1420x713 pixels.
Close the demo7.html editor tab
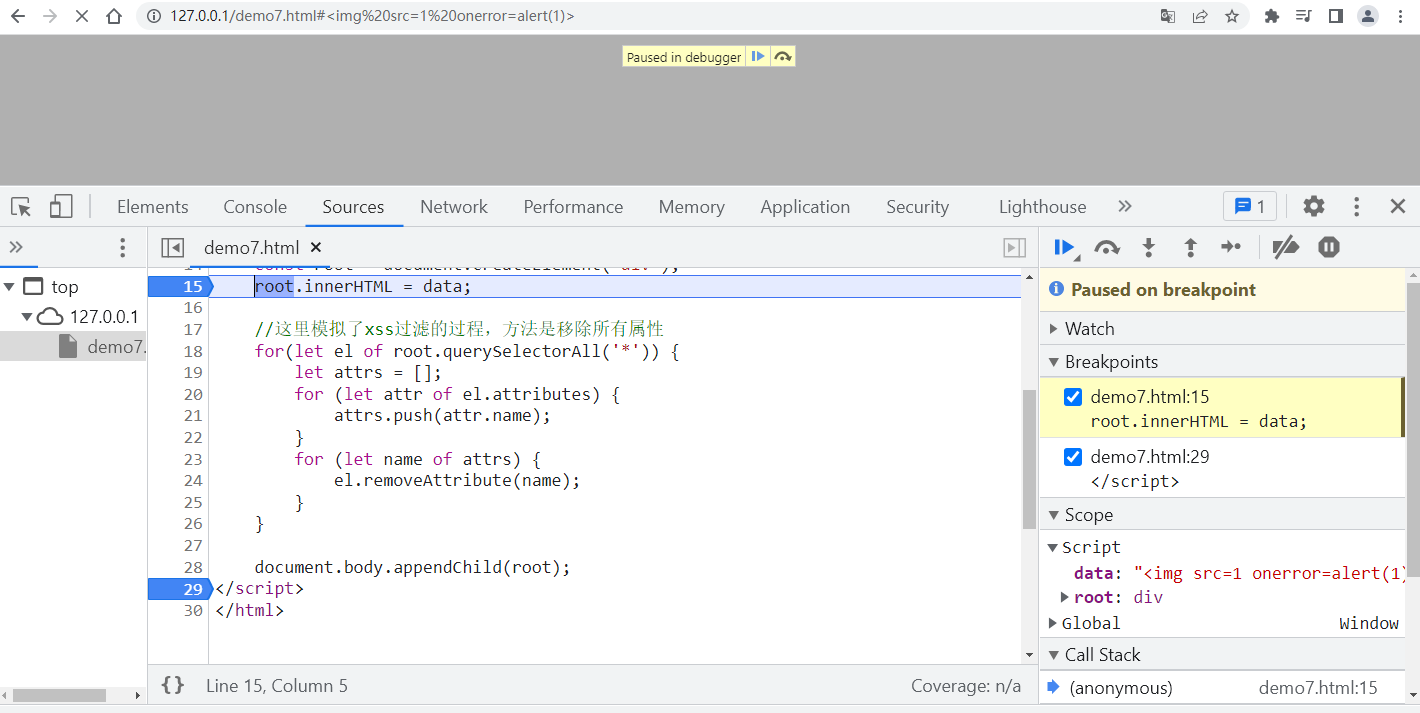click(x=316, y=247)
